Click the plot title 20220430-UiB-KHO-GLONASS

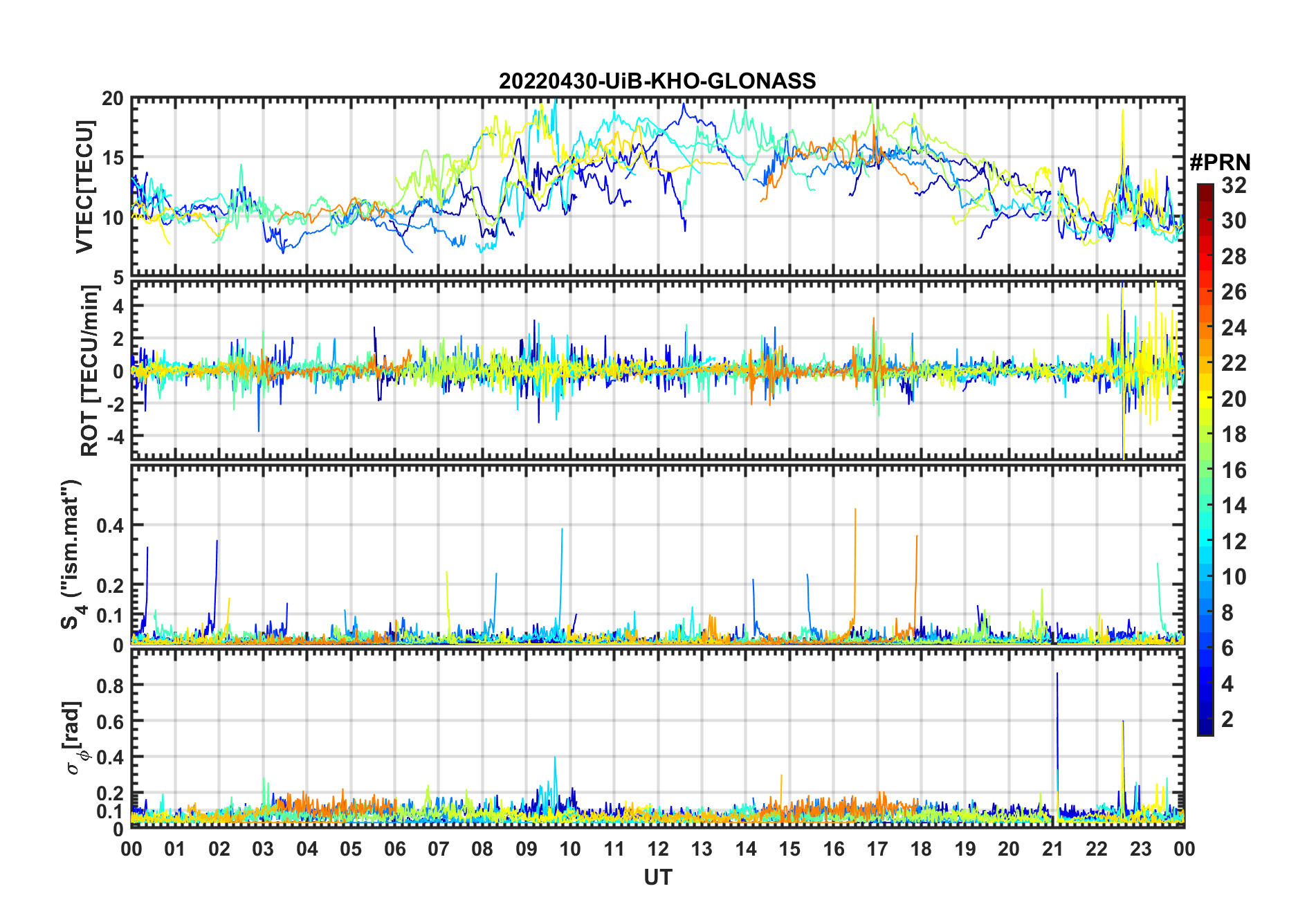pos(657,82)
